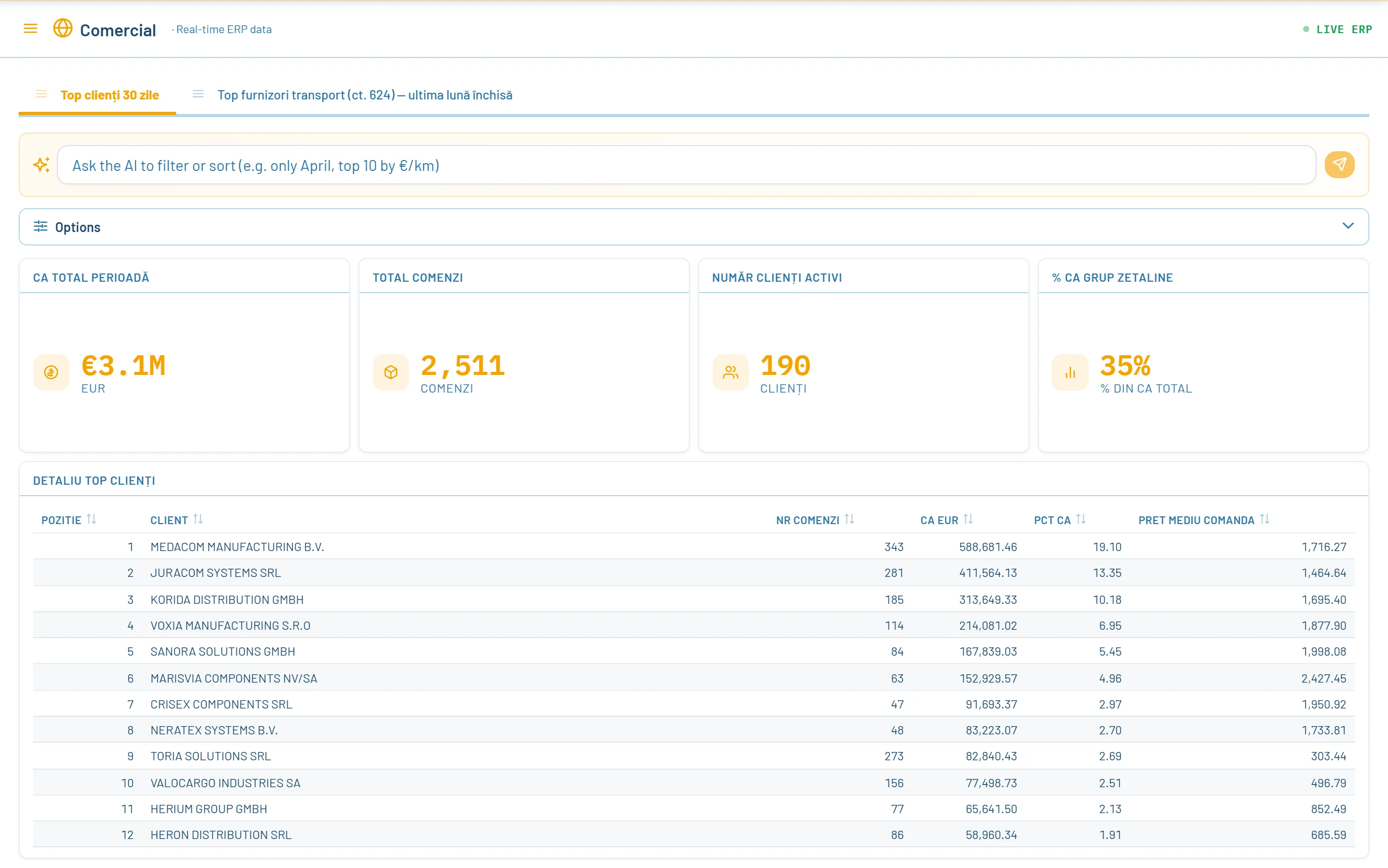1388x868 pixels.
Task: Select MARISVIA COMPONENTS NV/SA row
Action: (693, 678)
